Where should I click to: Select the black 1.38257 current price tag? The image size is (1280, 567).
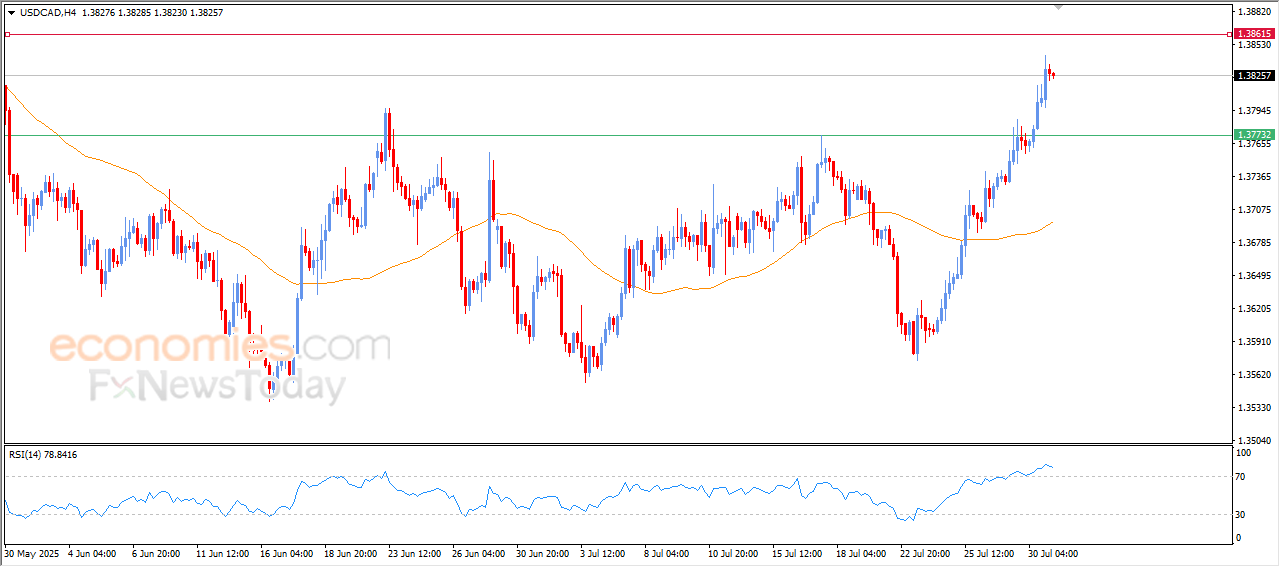pyautogui.click(x=1254, y=75)
